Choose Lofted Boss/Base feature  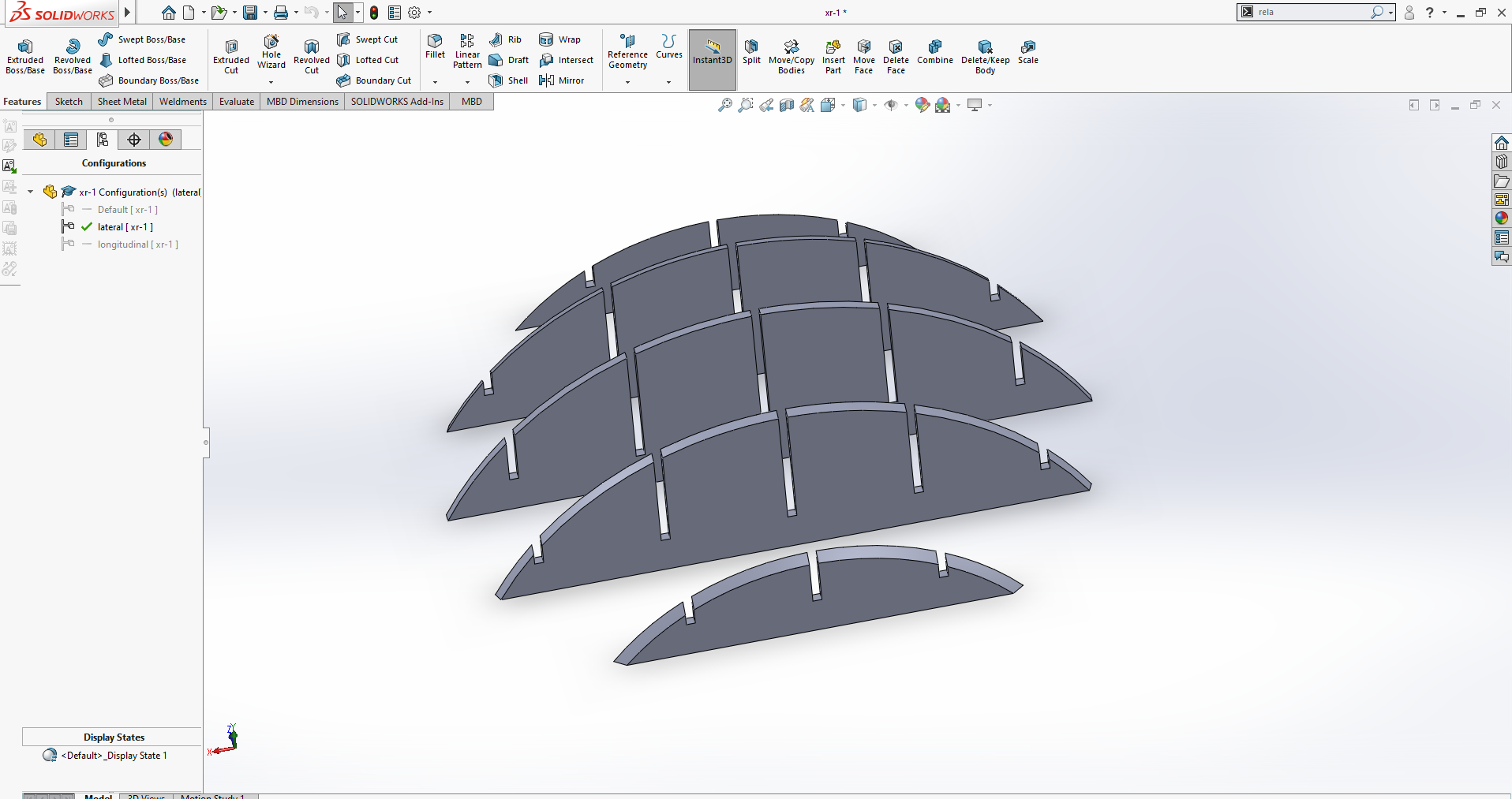(143, 60)
